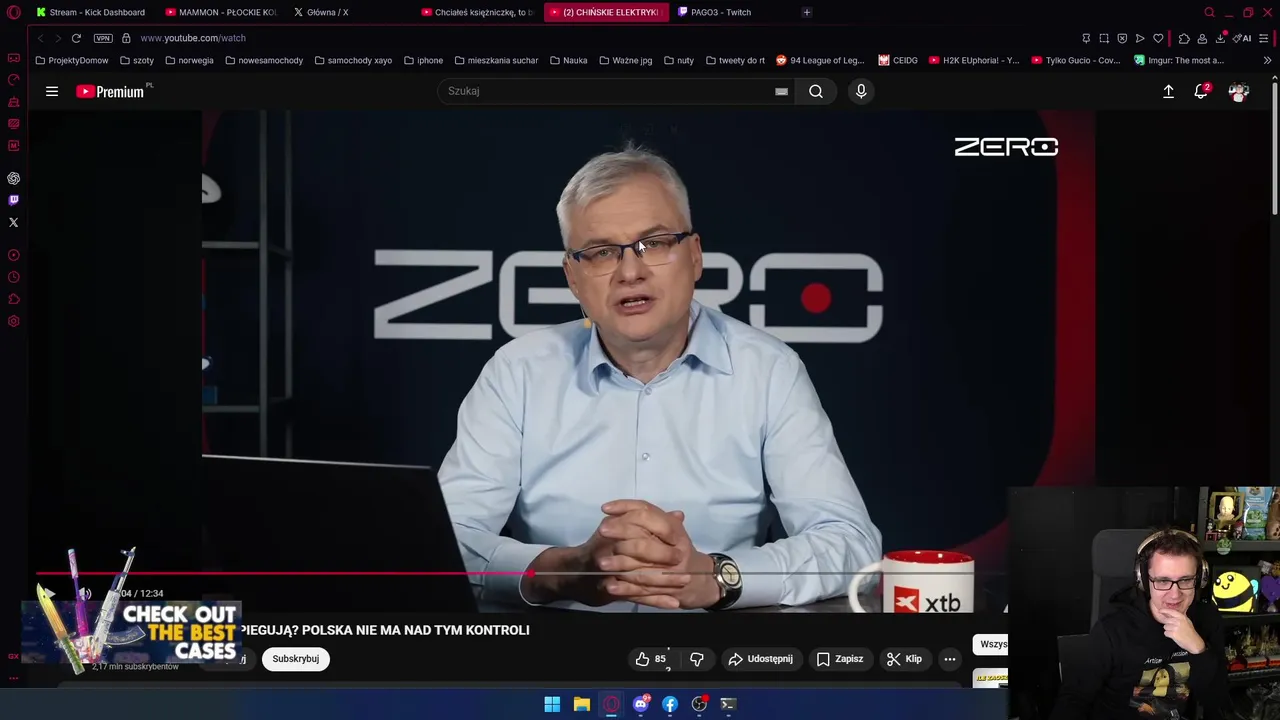Open samochody xayo bookmark folder
The width and height of the screenshot is (1280, 720).
coord(353,60)
